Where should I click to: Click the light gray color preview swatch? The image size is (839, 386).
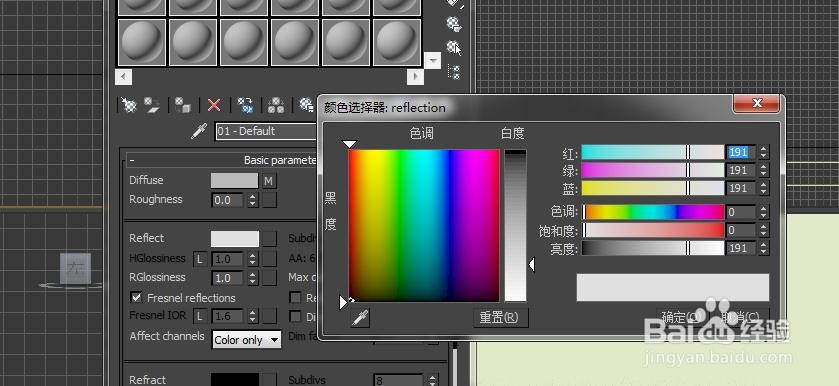click(673, 287)
